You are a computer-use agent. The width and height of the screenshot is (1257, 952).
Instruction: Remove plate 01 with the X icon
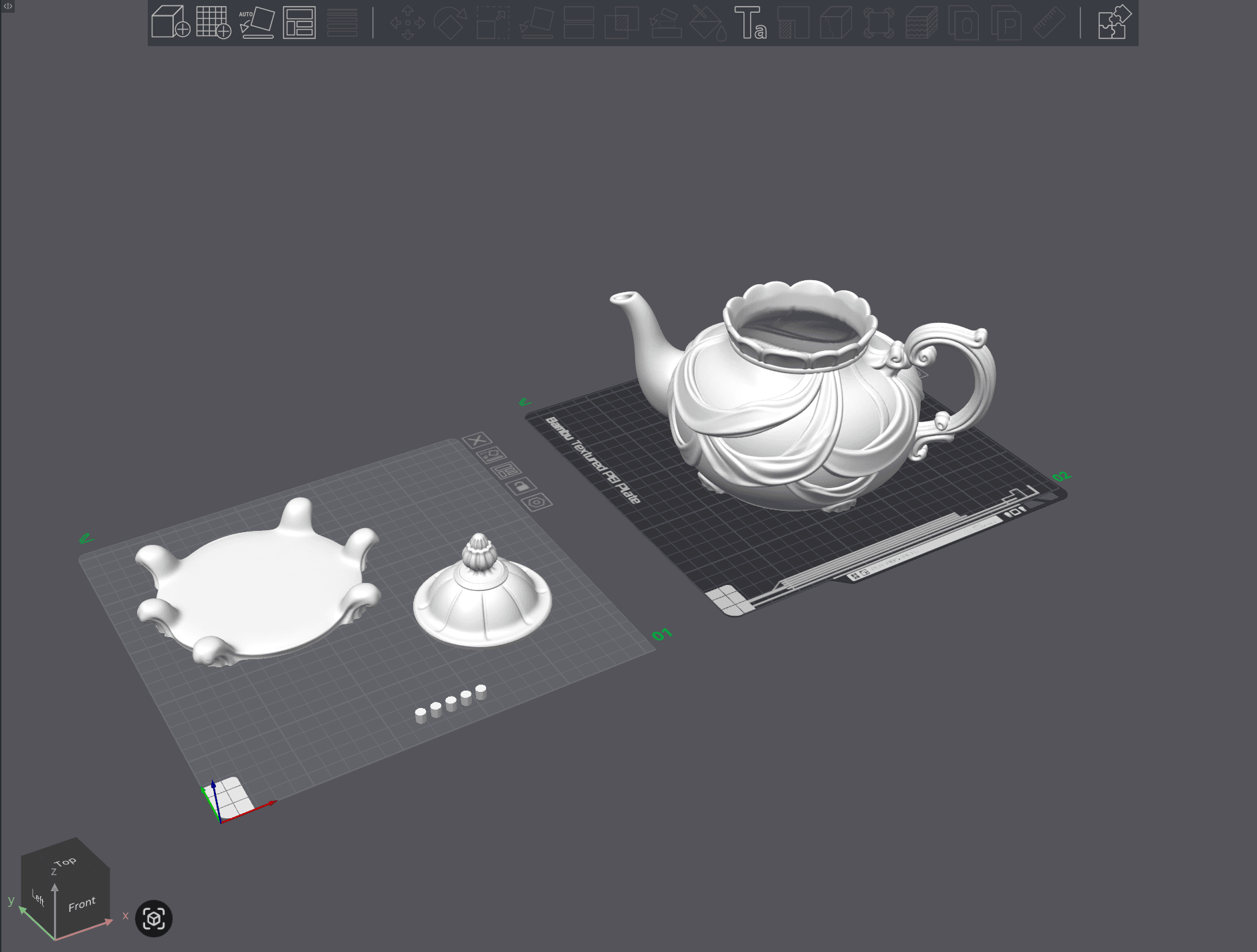tap(477, 440)
